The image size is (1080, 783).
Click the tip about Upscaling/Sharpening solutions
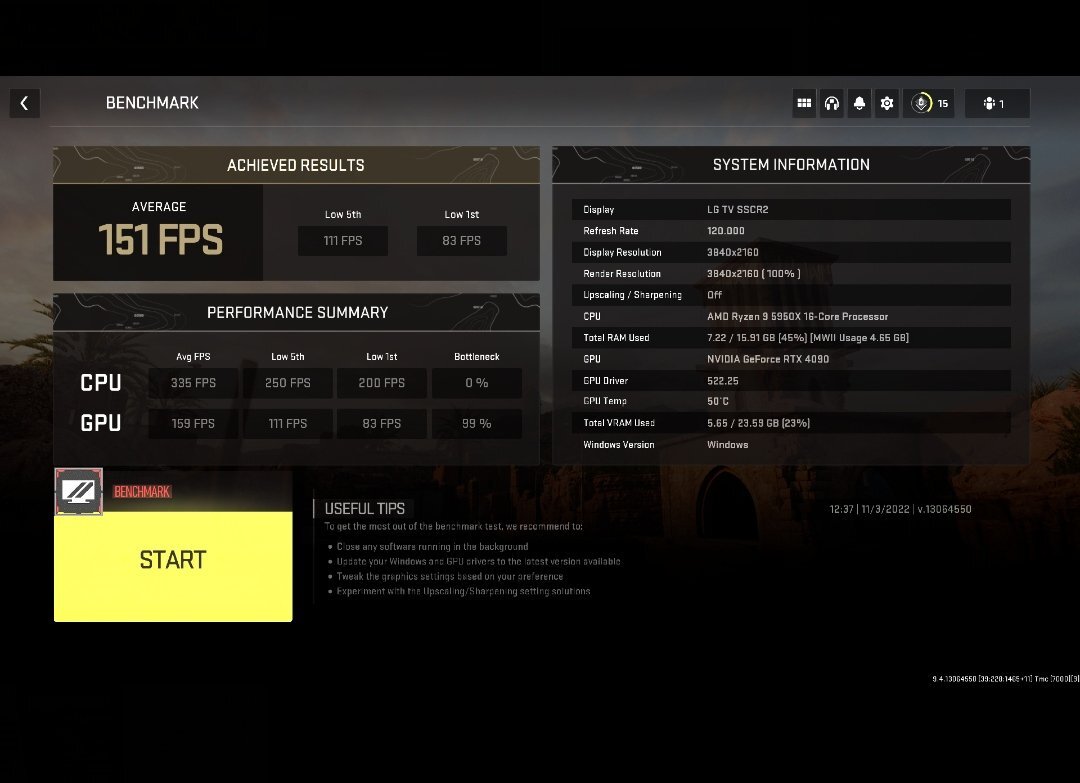pos(463,592)
